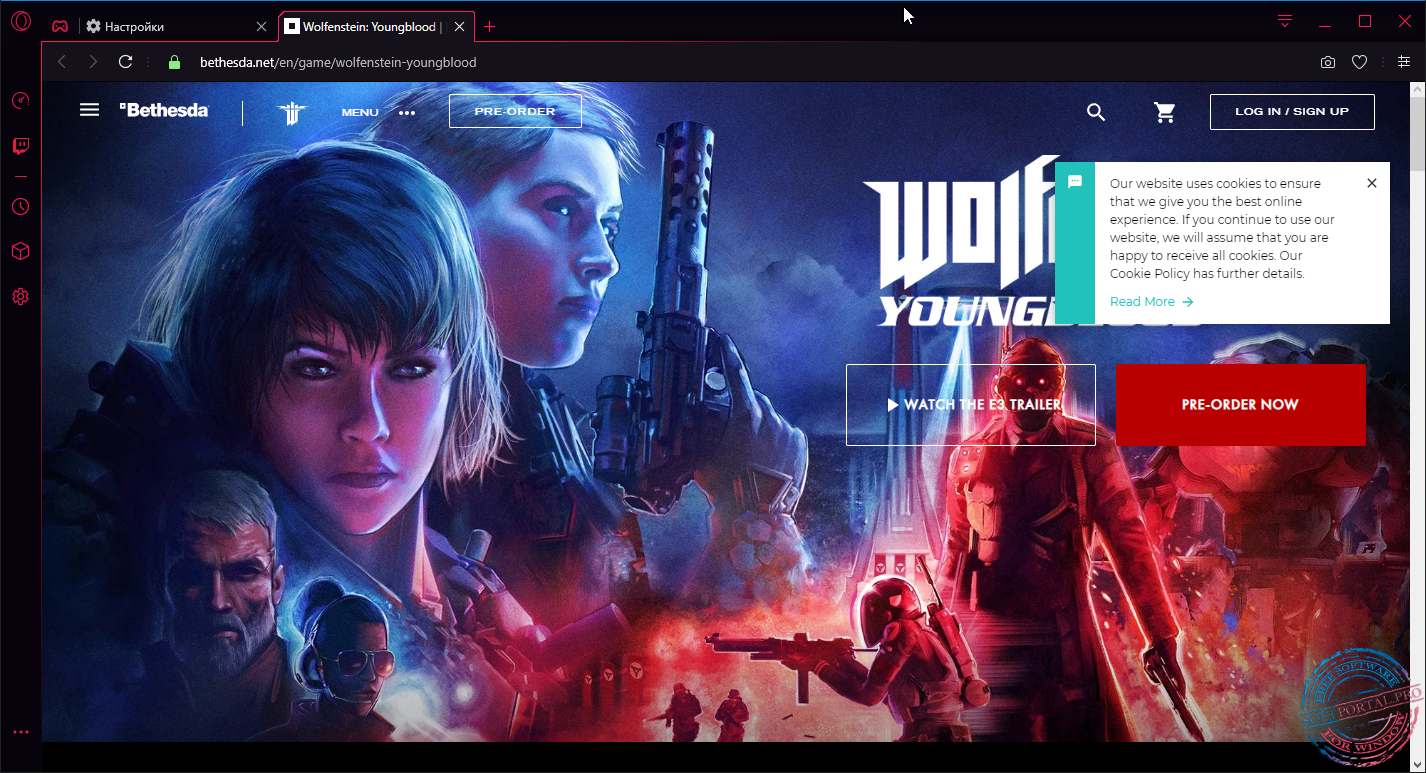Close the Настройки tab

point(262,27)
